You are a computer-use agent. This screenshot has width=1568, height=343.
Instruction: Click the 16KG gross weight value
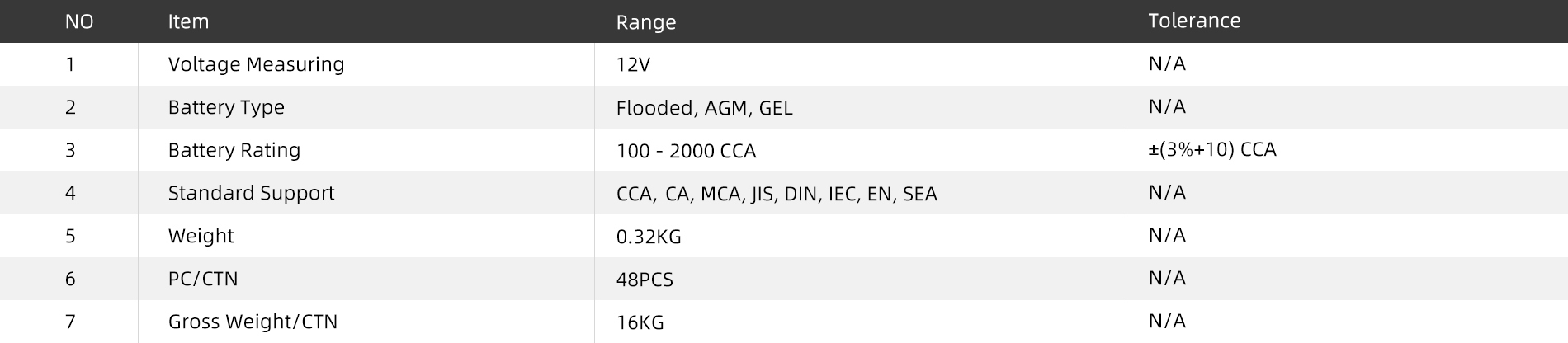(640, 322)
